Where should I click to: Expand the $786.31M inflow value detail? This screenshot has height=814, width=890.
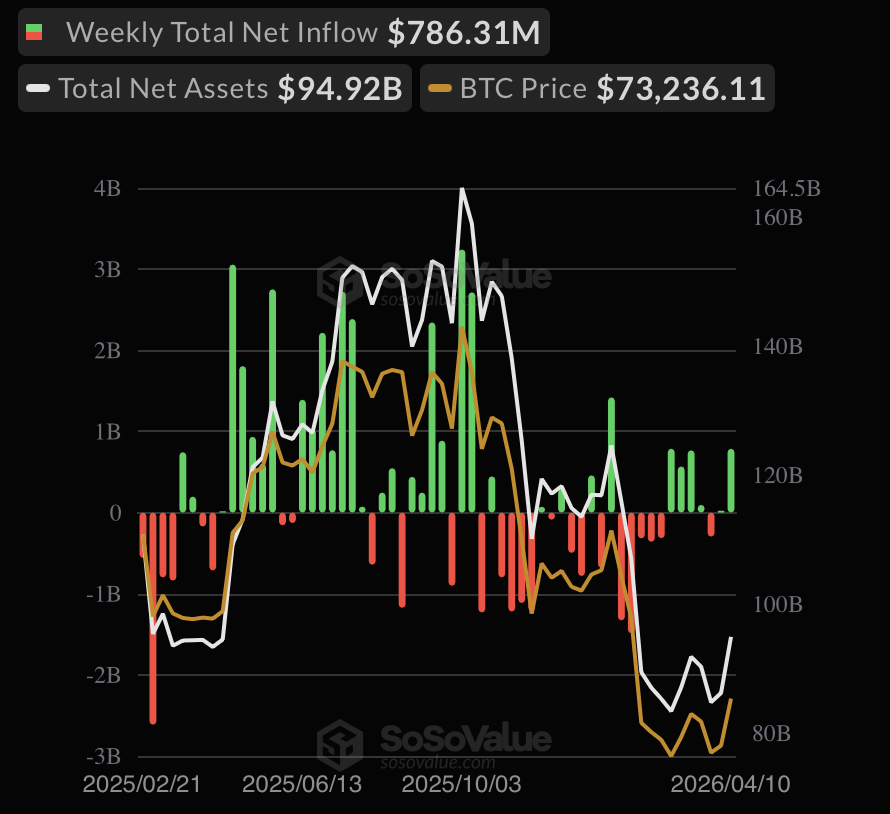pyautogui.click(x=462, y=32)
